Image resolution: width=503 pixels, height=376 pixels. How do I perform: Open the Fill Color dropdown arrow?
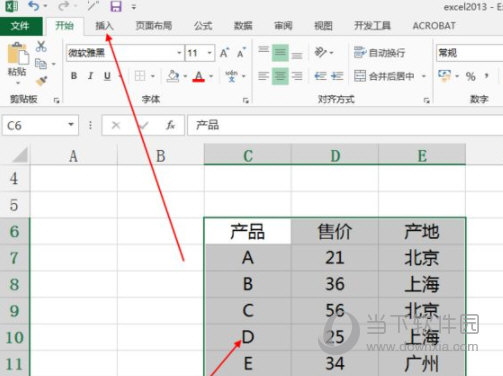pyautogui.click(x=185, y=76)
